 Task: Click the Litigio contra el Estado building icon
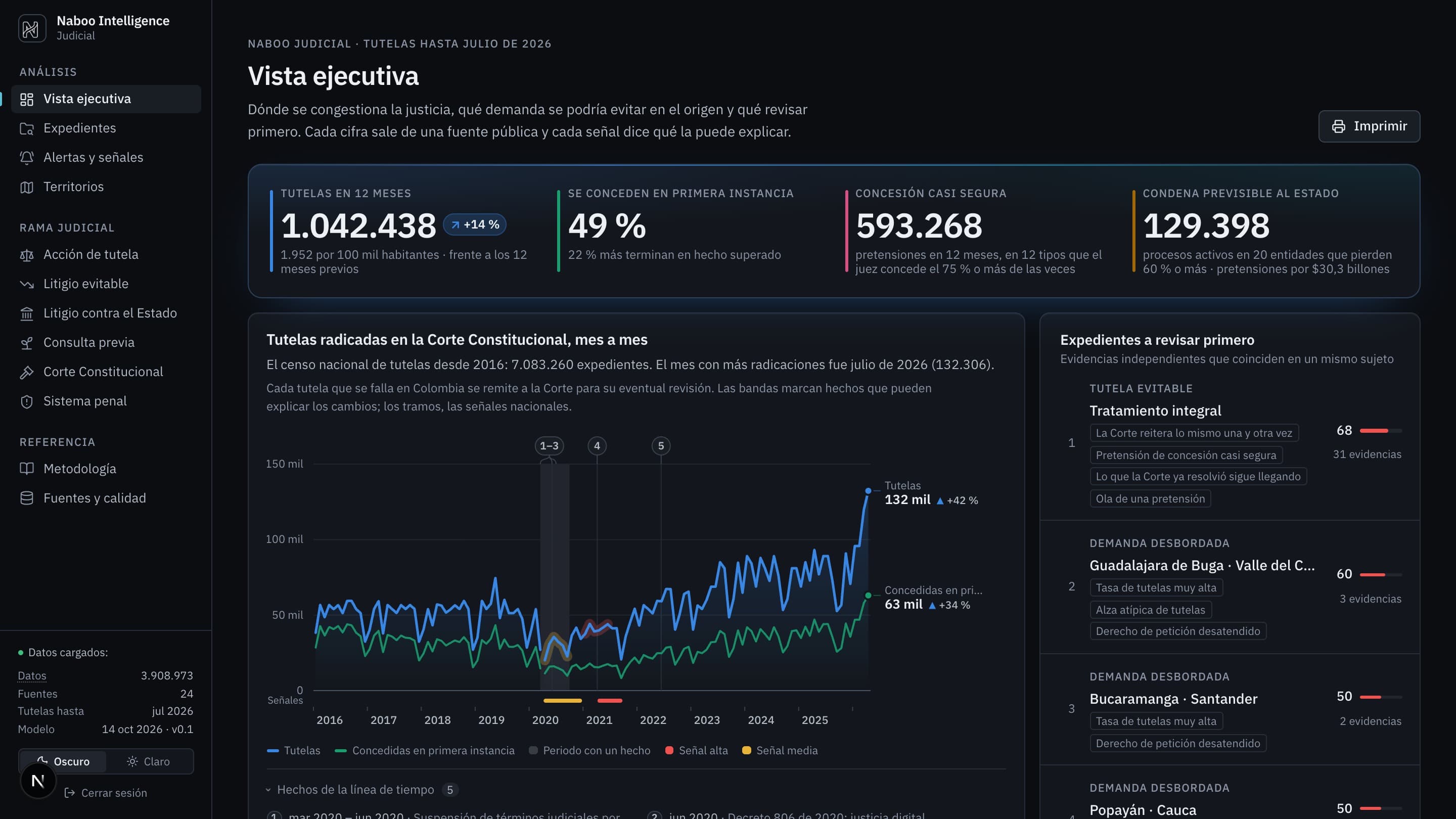(x=27, y=313)
